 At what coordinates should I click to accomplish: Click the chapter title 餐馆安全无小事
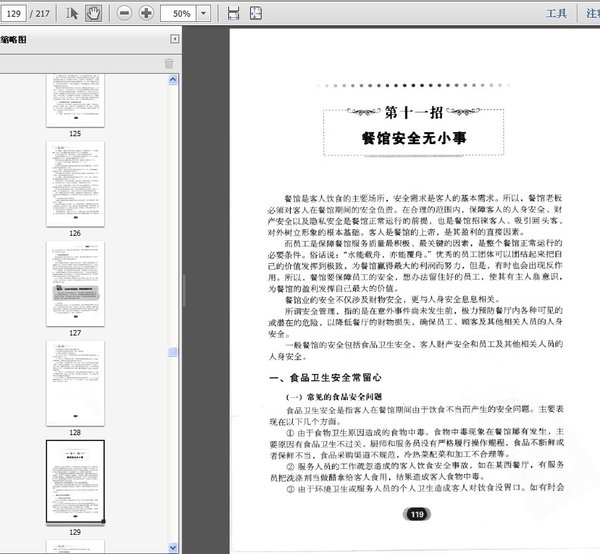tap(414, 138)
